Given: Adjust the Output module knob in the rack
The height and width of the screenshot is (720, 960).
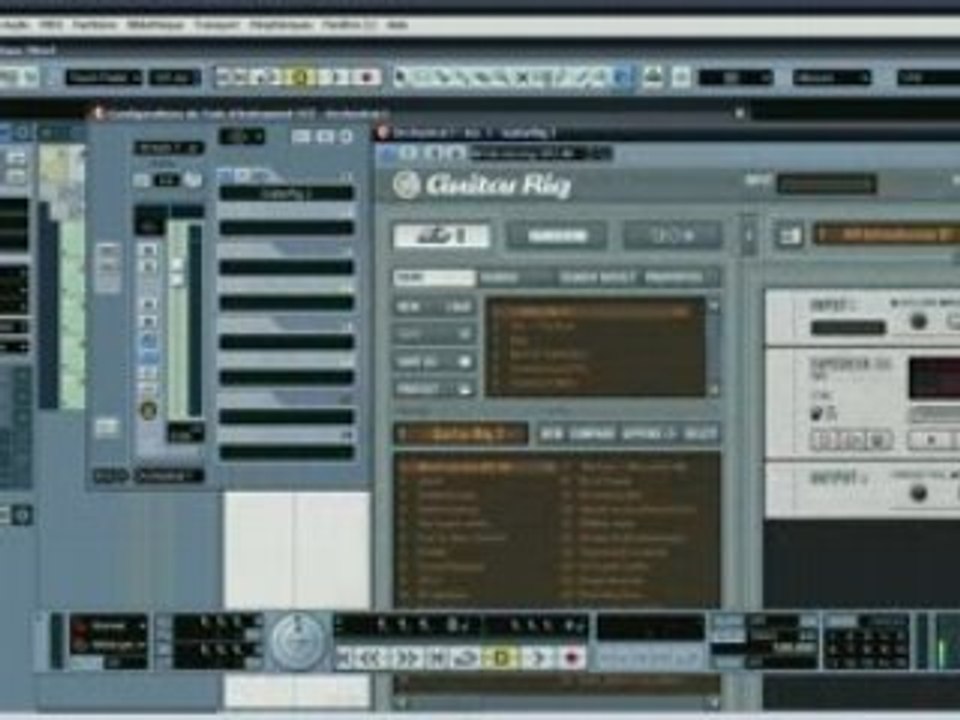Looking at the screenshot, I should click(x=918, y=493).
